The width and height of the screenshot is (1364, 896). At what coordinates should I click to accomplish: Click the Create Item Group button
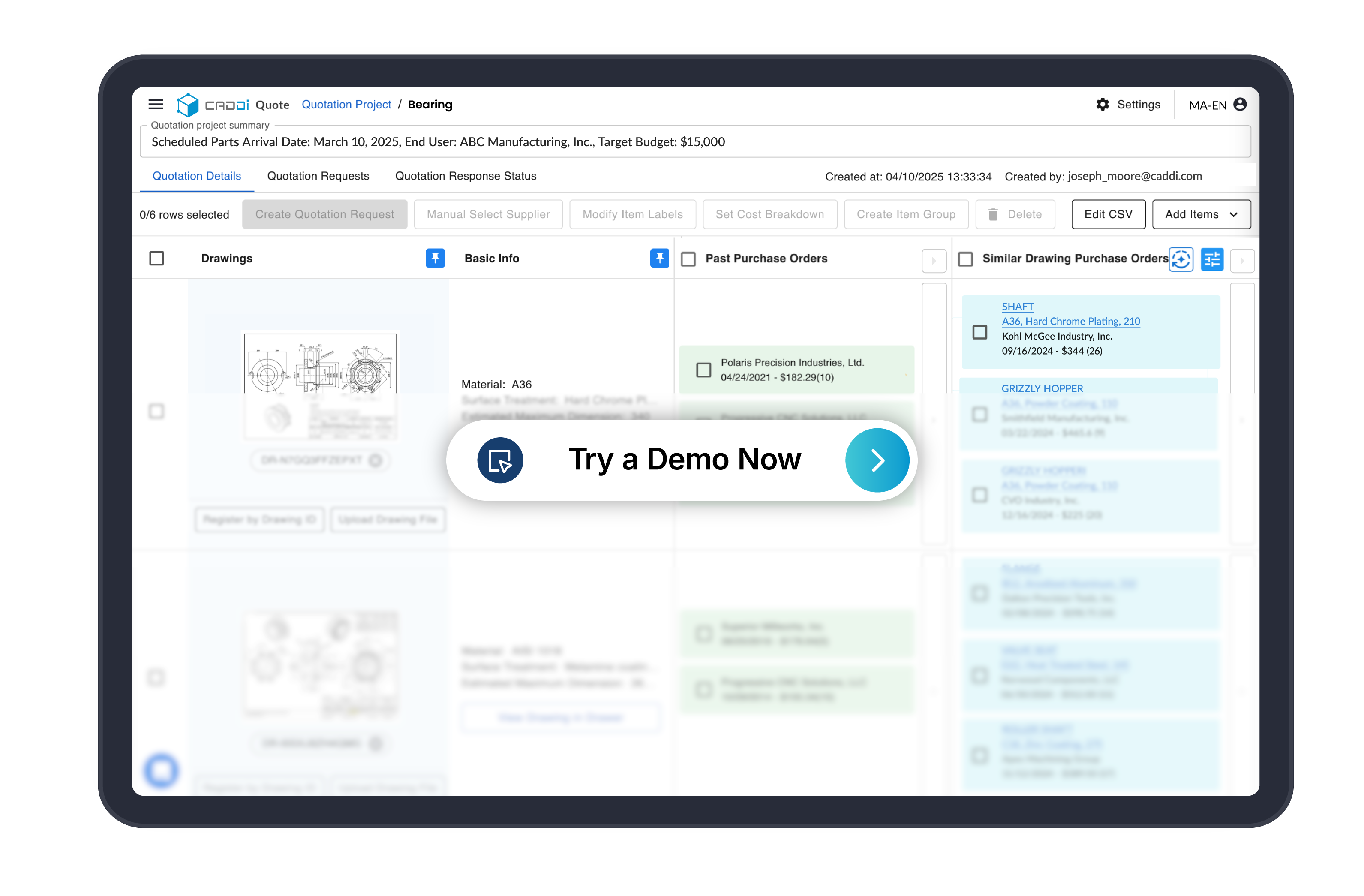pos(906,214)
